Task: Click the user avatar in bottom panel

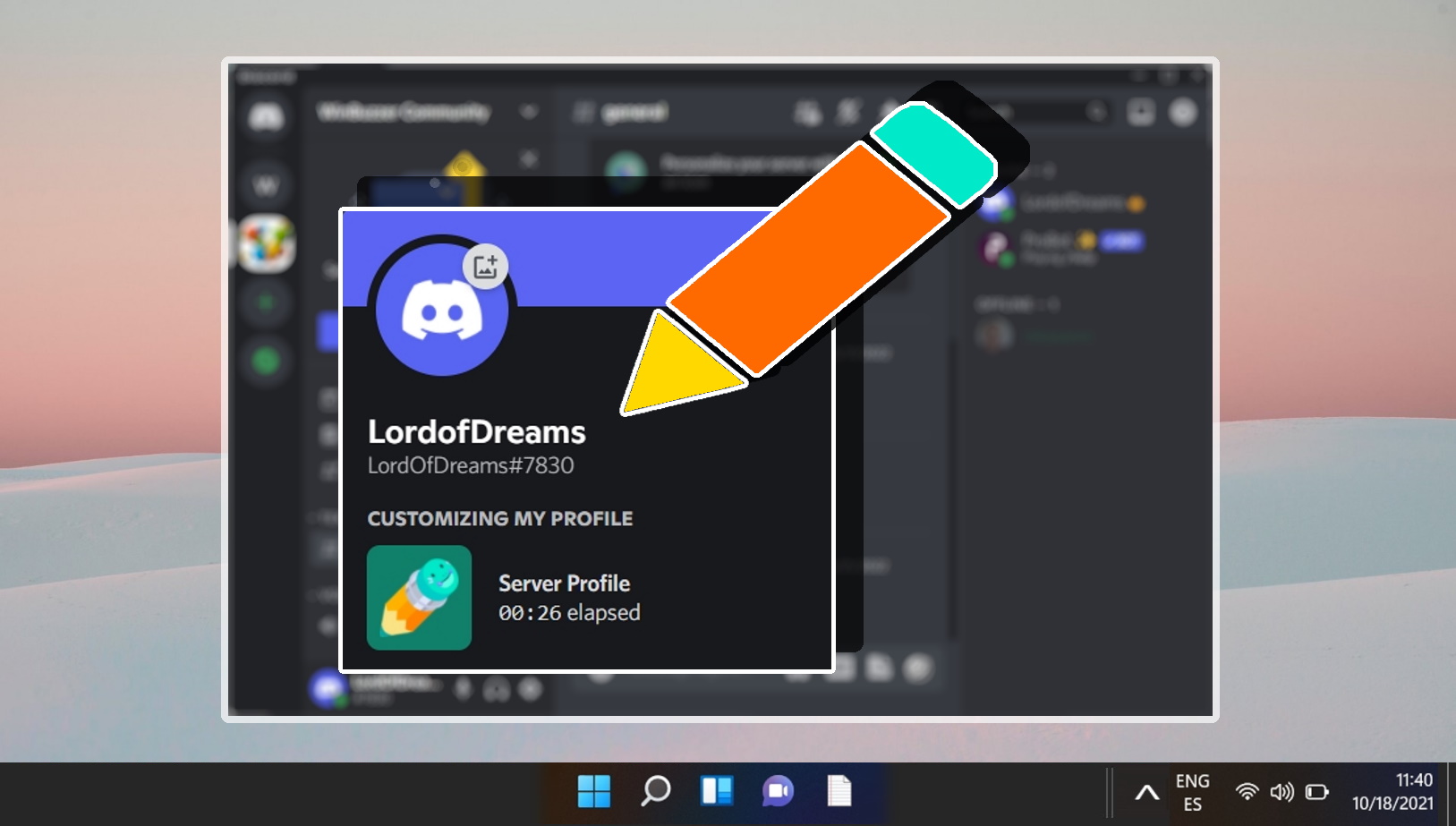Action: [x=328, y=688]
